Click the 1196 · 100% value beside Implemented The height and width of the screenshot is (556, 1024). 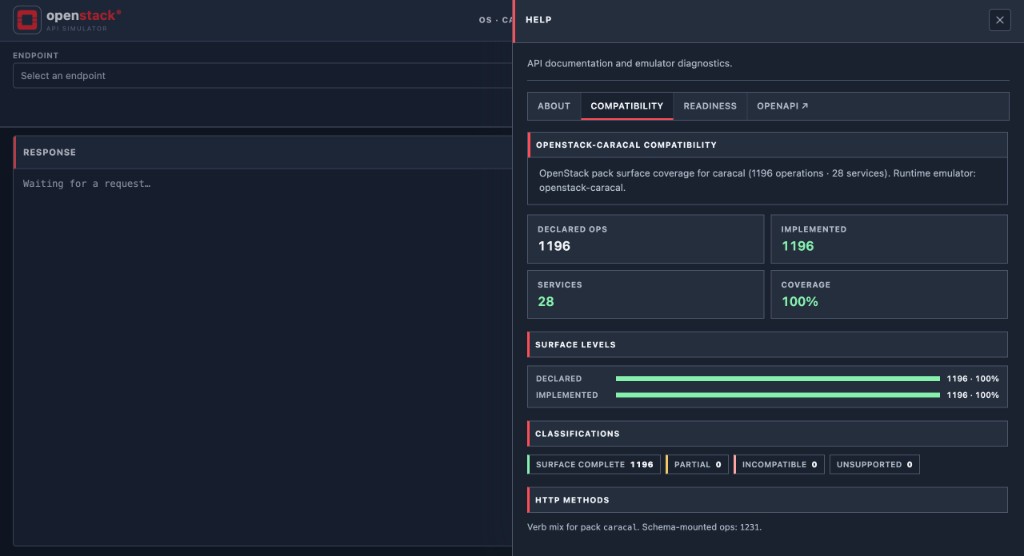click(x=972, y=395)
